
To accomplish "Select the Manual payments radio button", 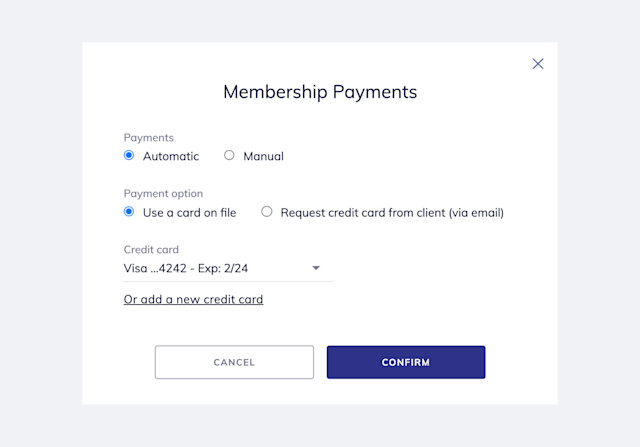I will tap(229, 156).
